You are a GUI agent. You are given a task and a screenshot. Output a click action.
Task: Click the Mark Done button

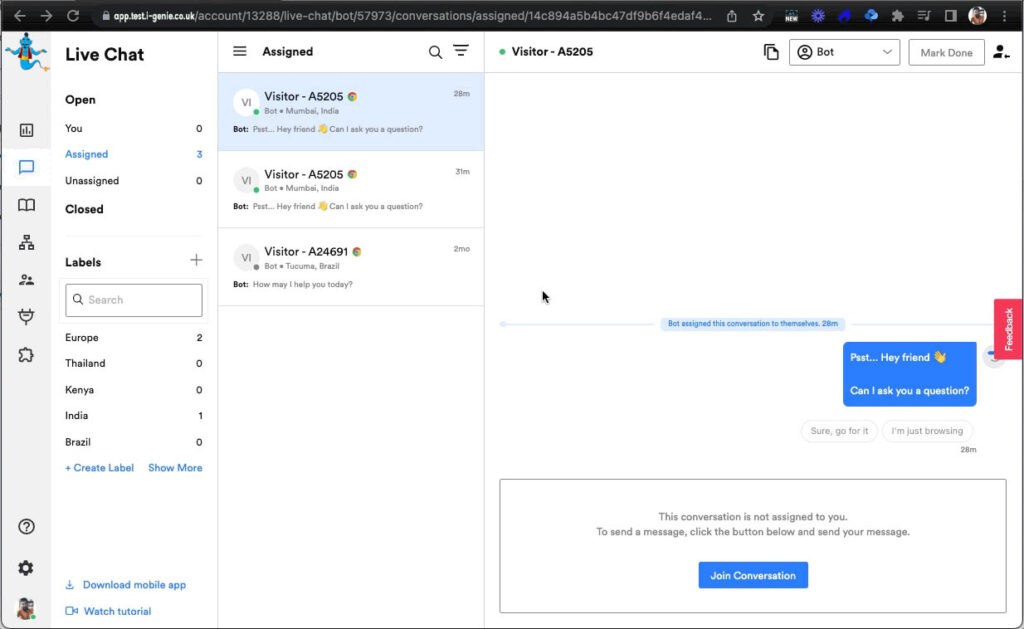(x=946, y=53)
